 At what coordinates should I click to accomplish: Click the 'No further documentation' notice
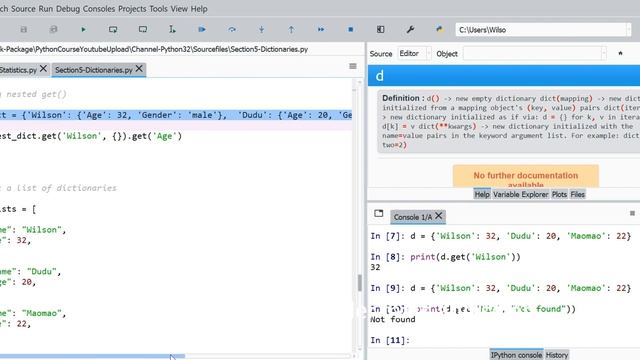coord(526,176)
